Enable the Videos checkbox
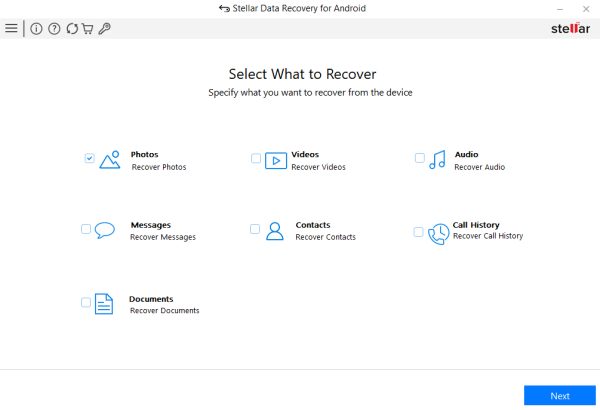This screenshot has height=410, width=600. (256, 158)
